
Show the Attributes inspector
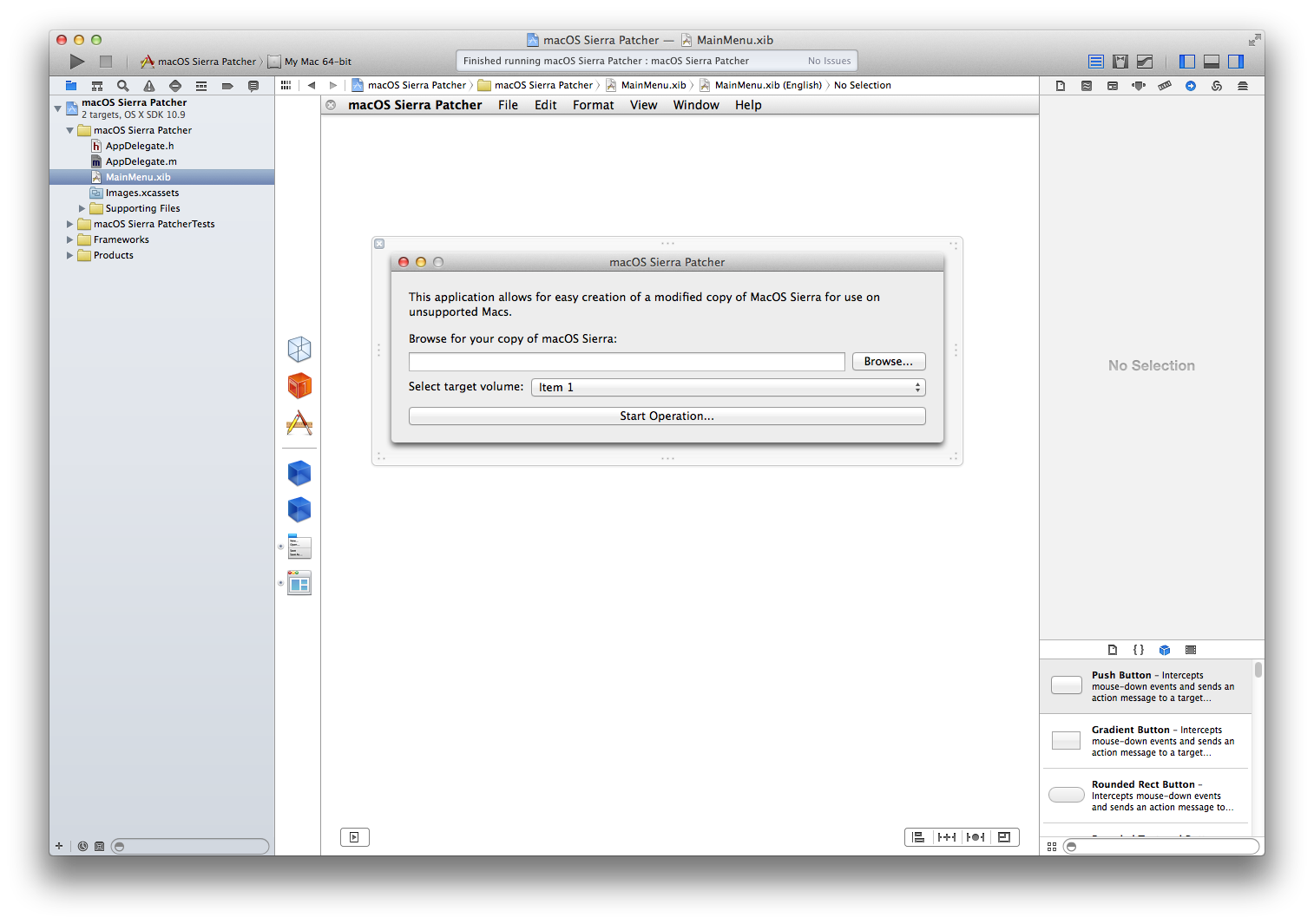click(1139, 86)
